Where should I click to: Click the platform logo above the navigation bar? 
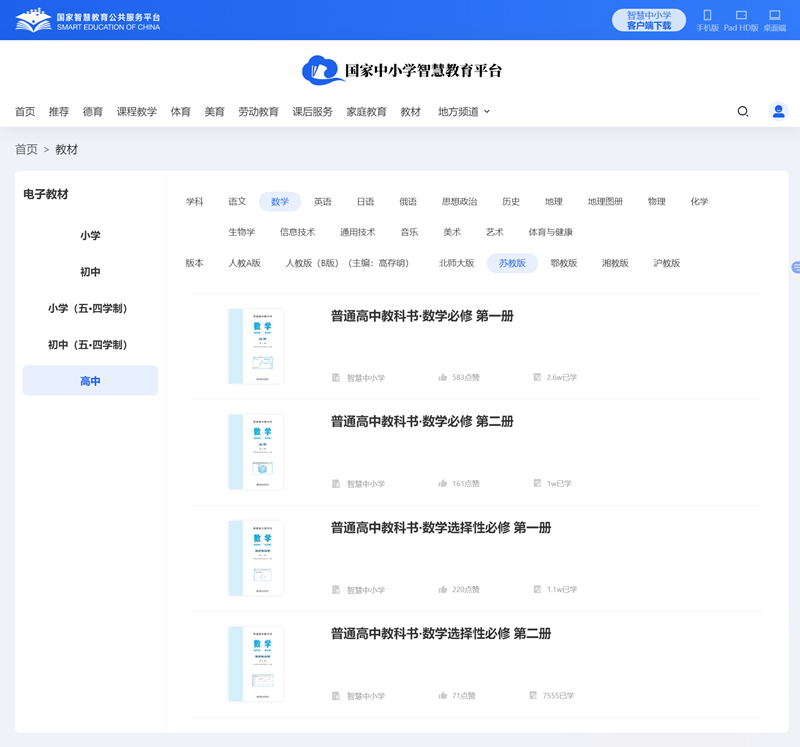400,71
